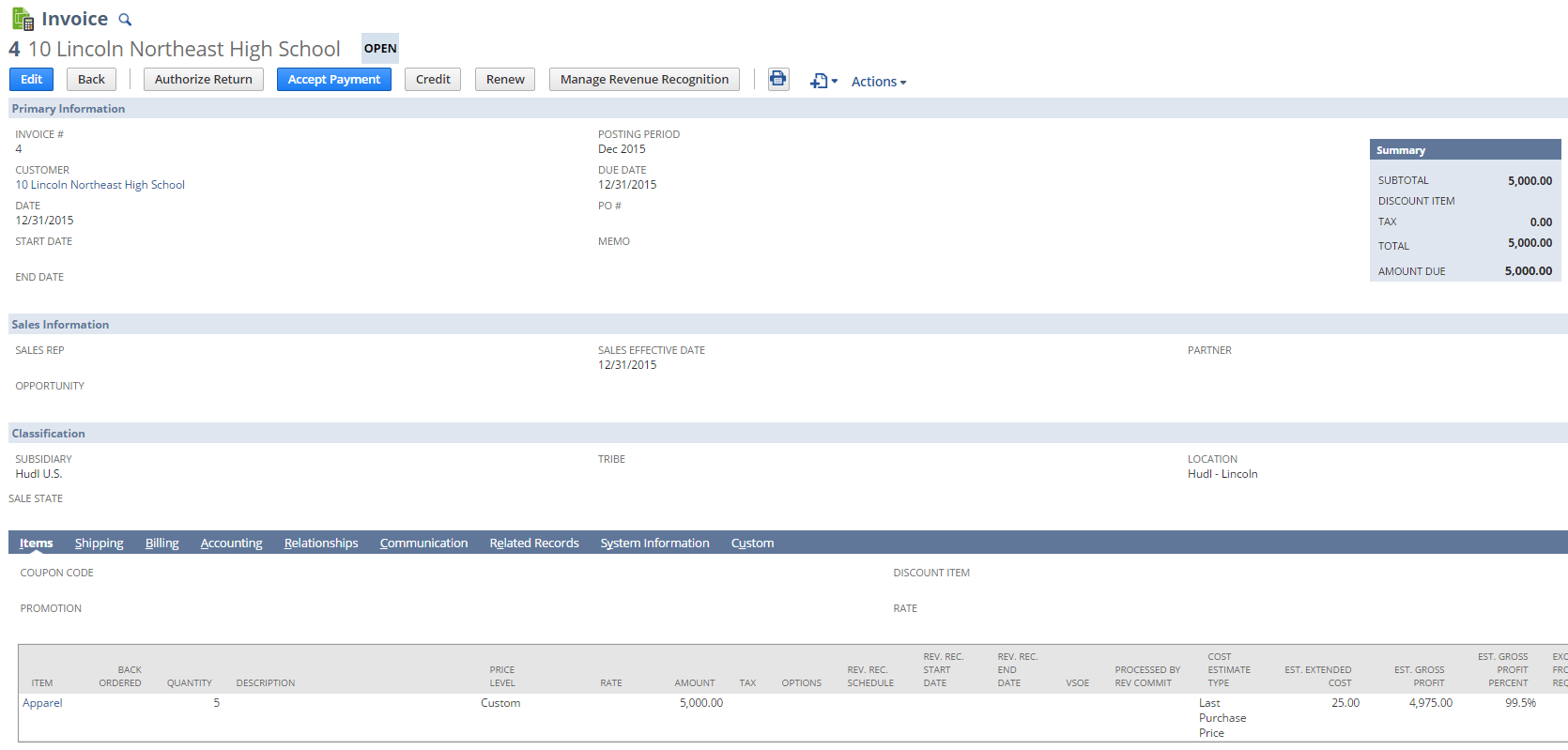
Task: Click the Sales Information section header
Action: [x=788, y=325]
